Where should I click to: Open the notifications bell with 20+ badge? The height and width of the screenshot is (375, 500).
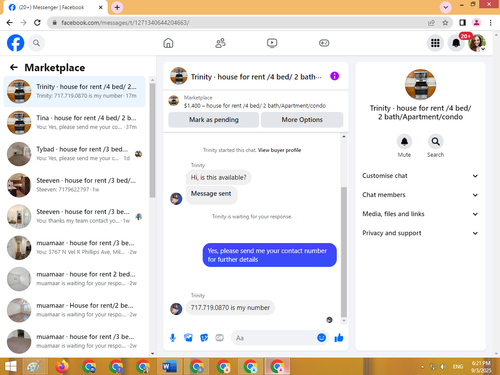456,43
